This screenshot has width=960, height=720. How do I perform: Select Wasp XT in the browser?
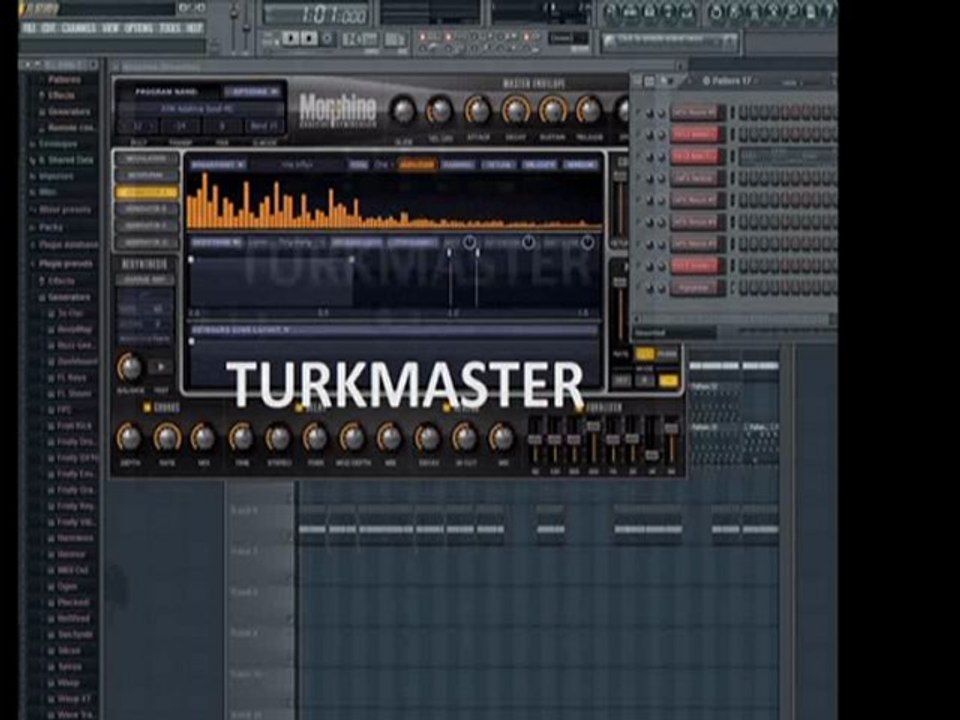click(x=74, y=699)
